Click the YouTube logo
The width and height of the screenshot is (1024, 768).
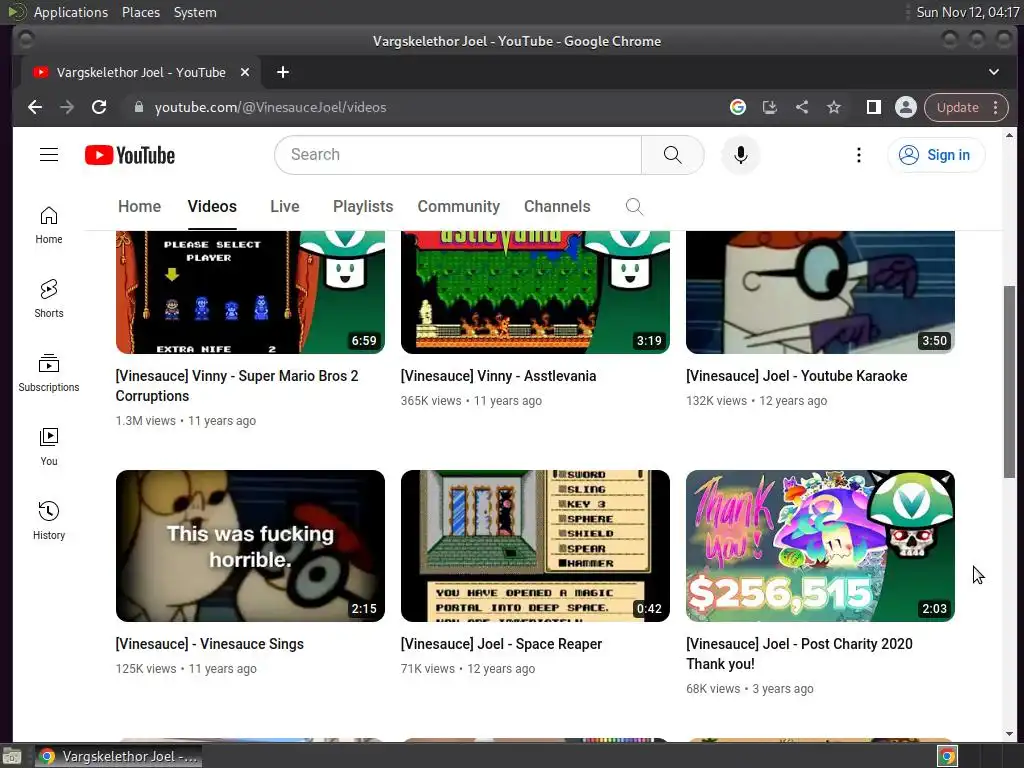click(x=130, y=155)
